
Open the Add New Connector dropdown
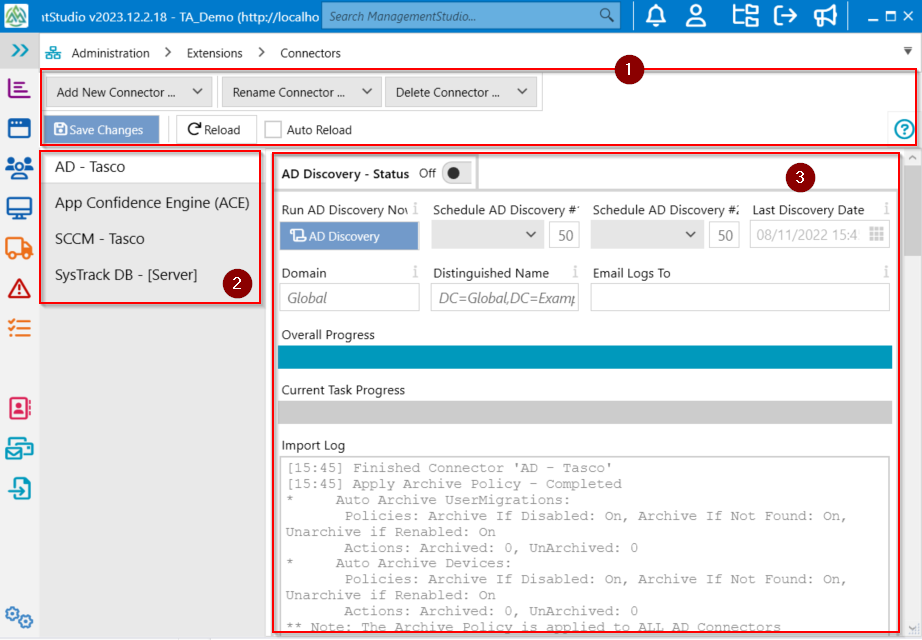[x=129, y=92]
